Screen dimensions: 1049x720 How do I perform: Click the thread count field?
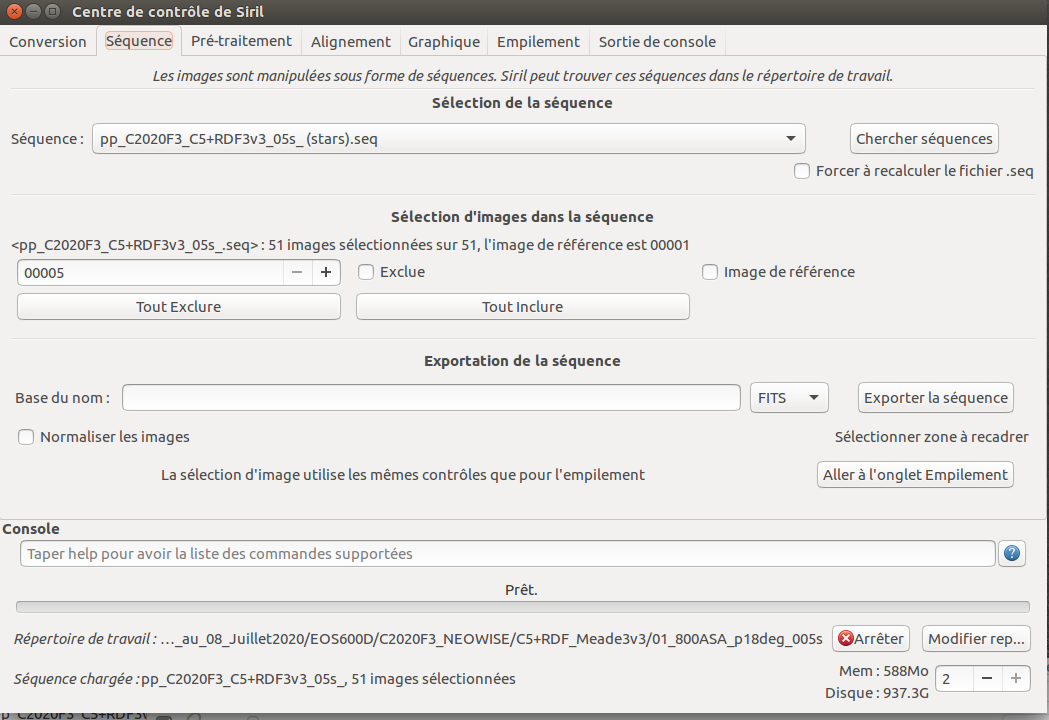[x=954, y=679]
